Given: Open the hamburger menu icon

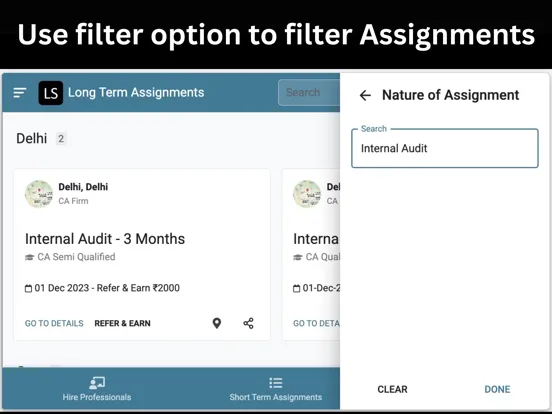Looking at the screenshot, I should click(20, 93).
